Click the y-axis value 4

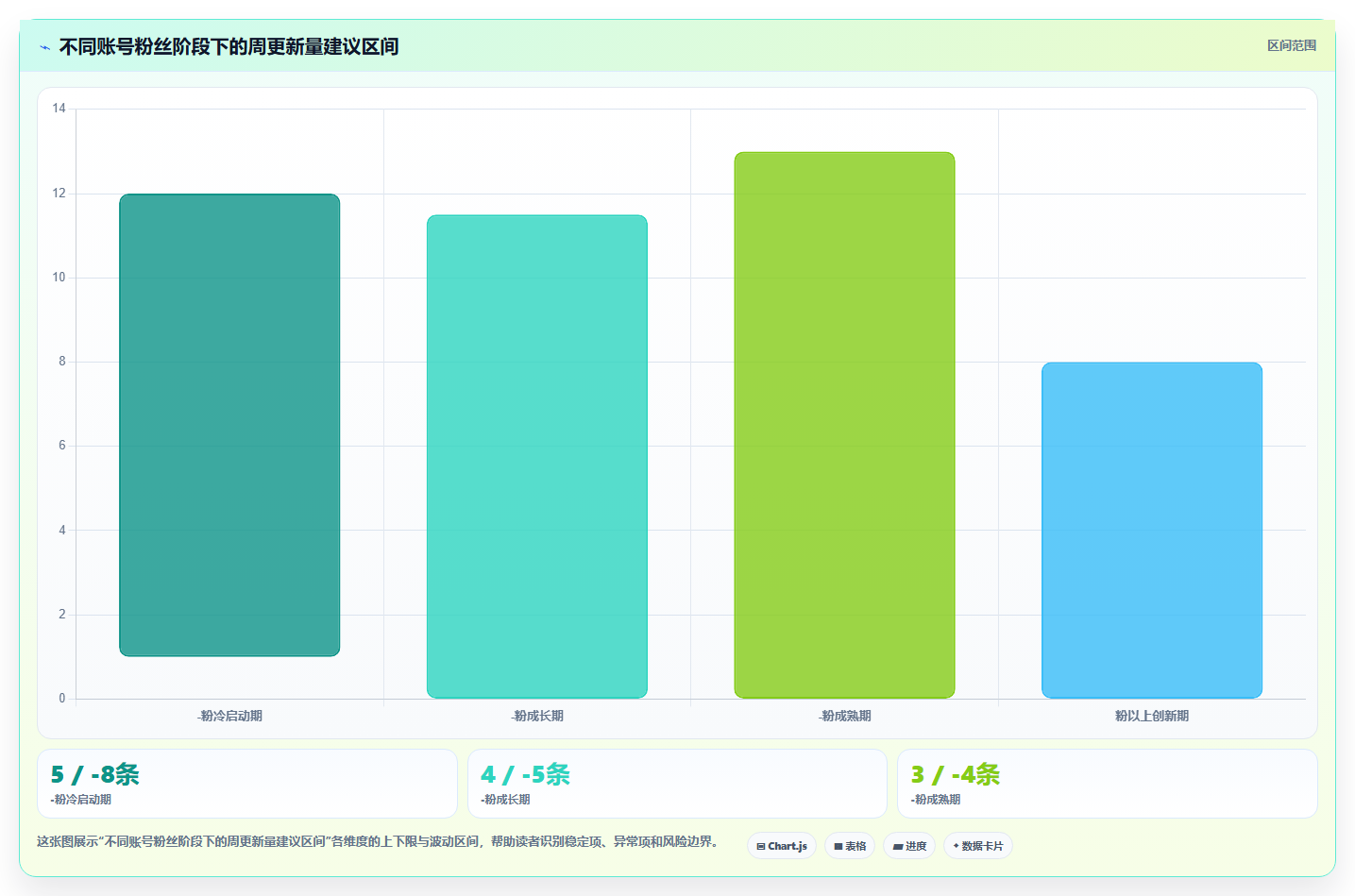[62, 530]
